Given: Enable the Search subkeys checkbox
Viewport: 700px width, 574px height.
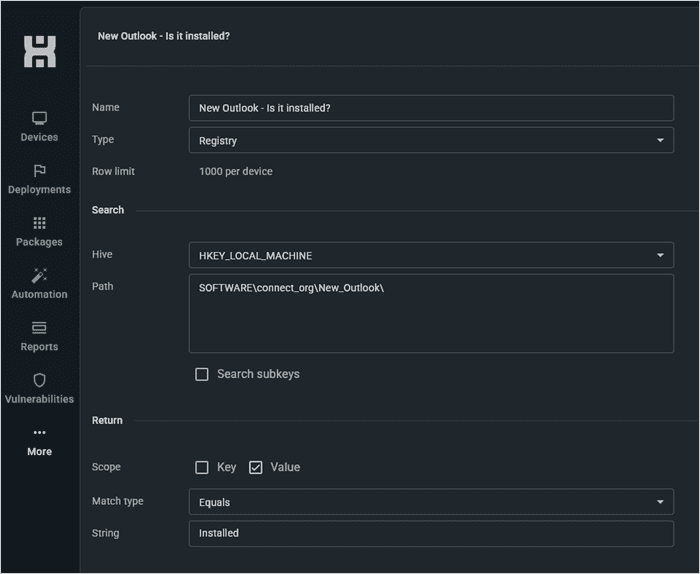Looking at the screenshot, I should tap(202, 374).
